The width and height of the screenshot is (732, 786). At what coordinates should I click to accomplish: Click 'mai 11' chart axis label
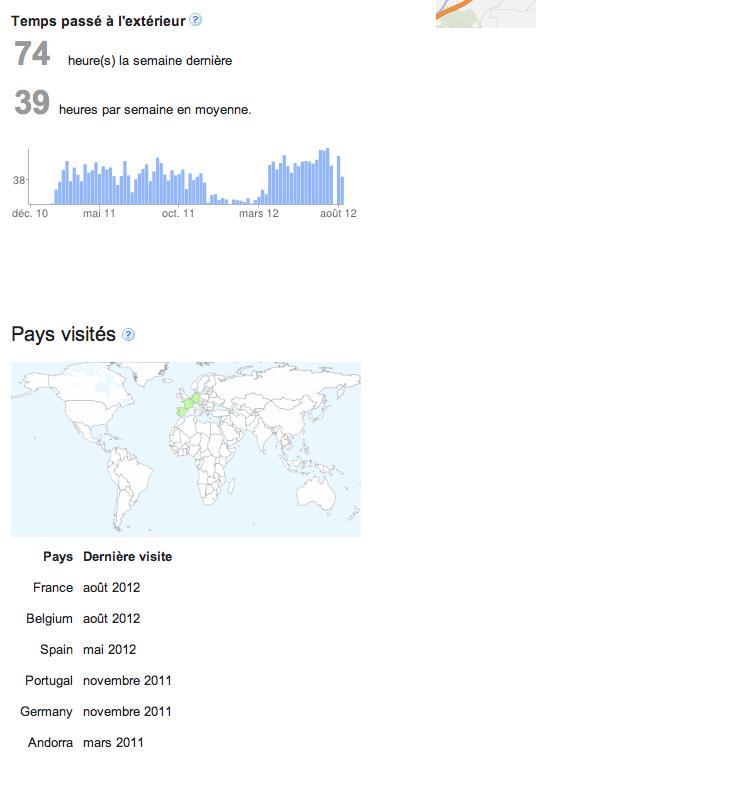click(x=99, y=214)
